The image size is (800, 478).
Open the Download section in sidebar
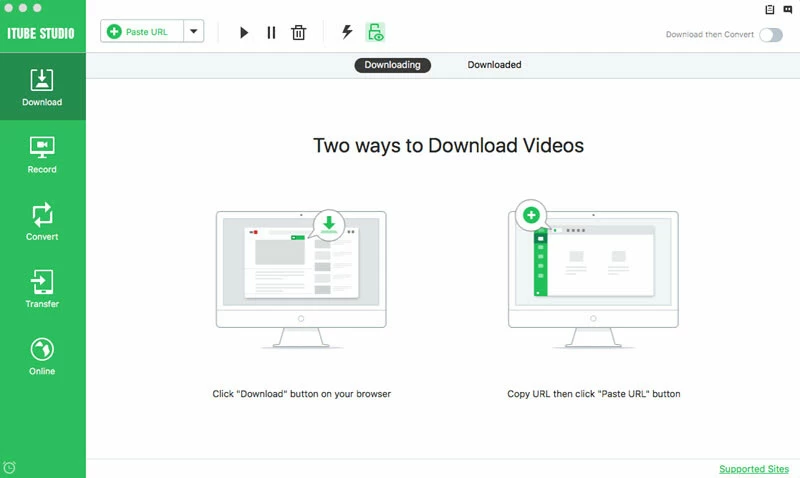(42, 87)
